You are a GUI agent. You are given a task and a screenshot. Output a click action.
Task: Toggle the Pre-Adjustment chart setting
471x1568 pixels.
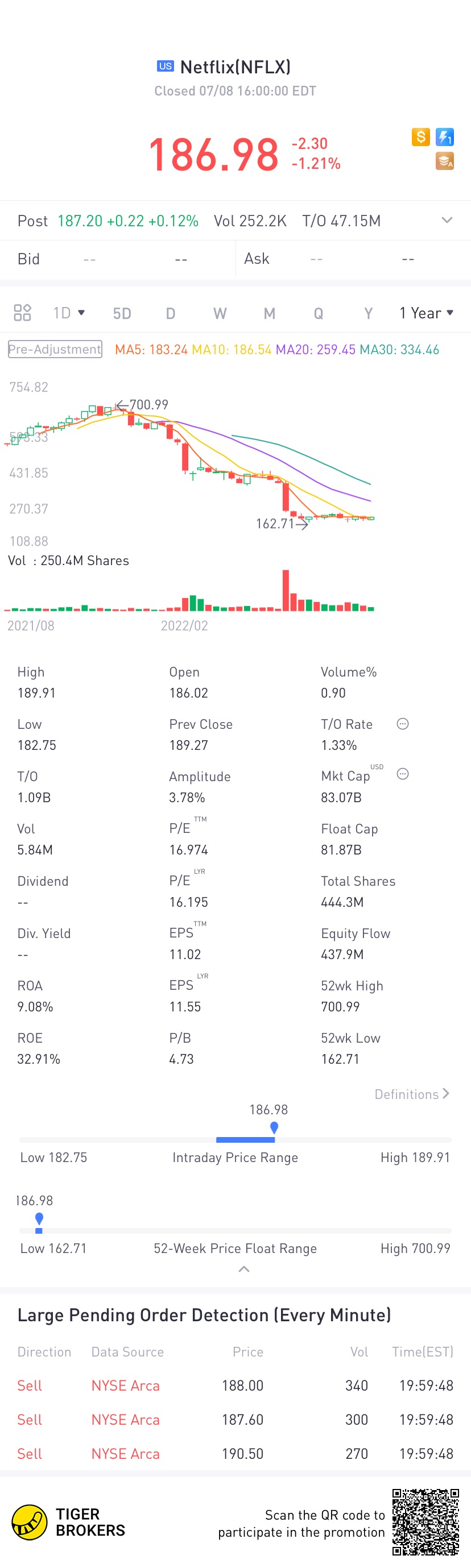point(55,350)
